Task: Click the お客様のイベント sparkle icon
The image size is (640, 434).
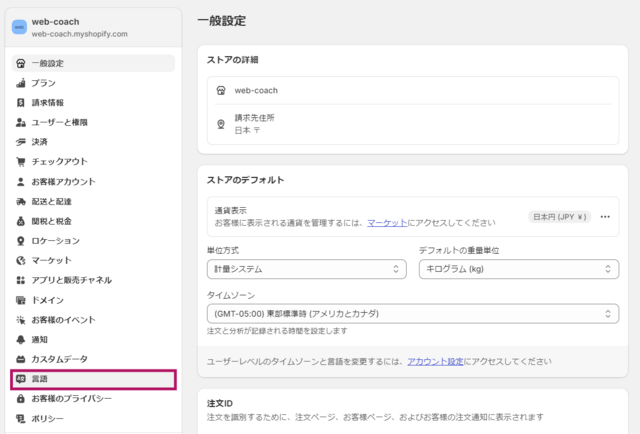Action: (20, 320)
